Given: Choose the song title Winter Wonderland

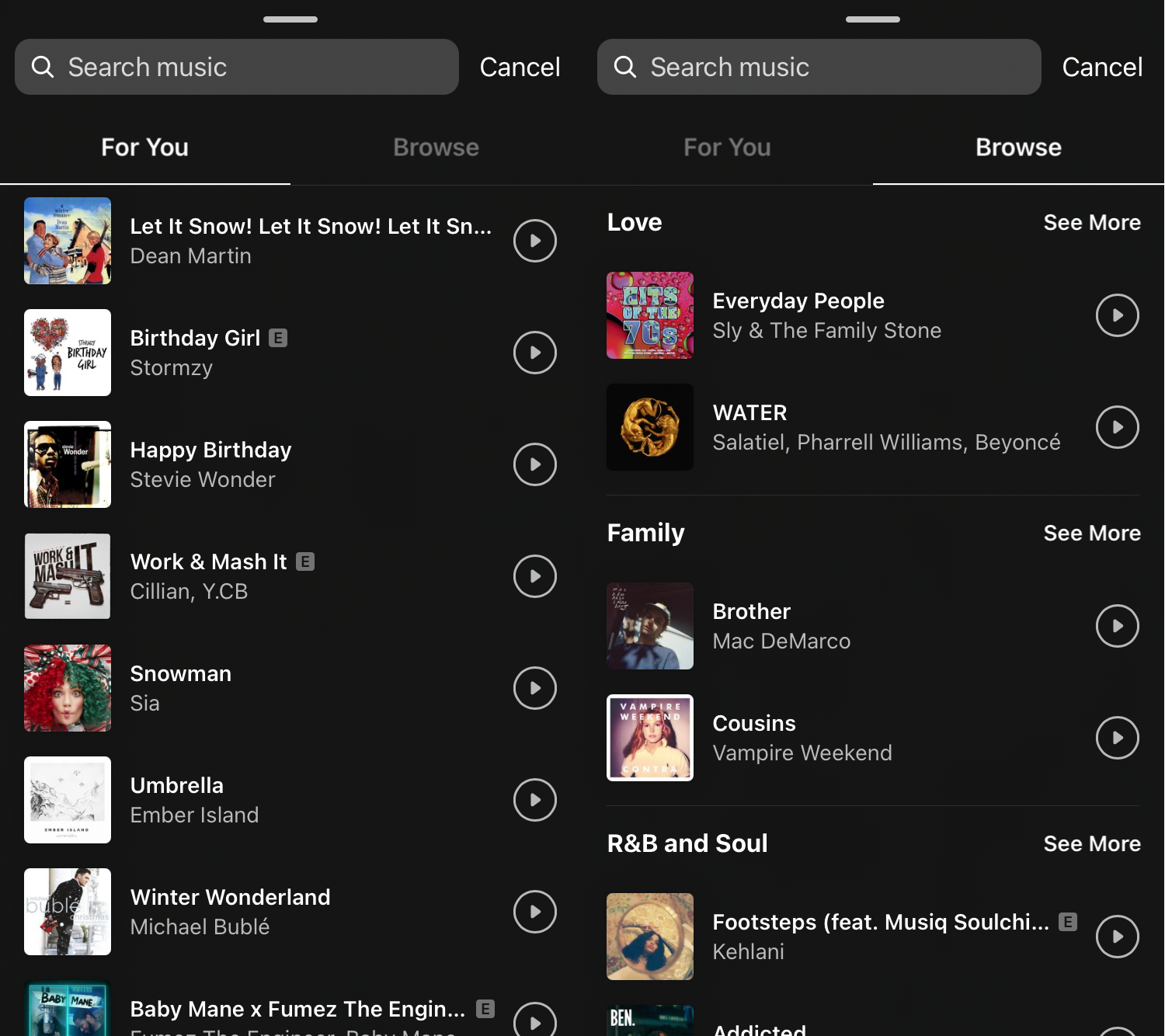Looking at the screenshot, I should click(230, 898).
